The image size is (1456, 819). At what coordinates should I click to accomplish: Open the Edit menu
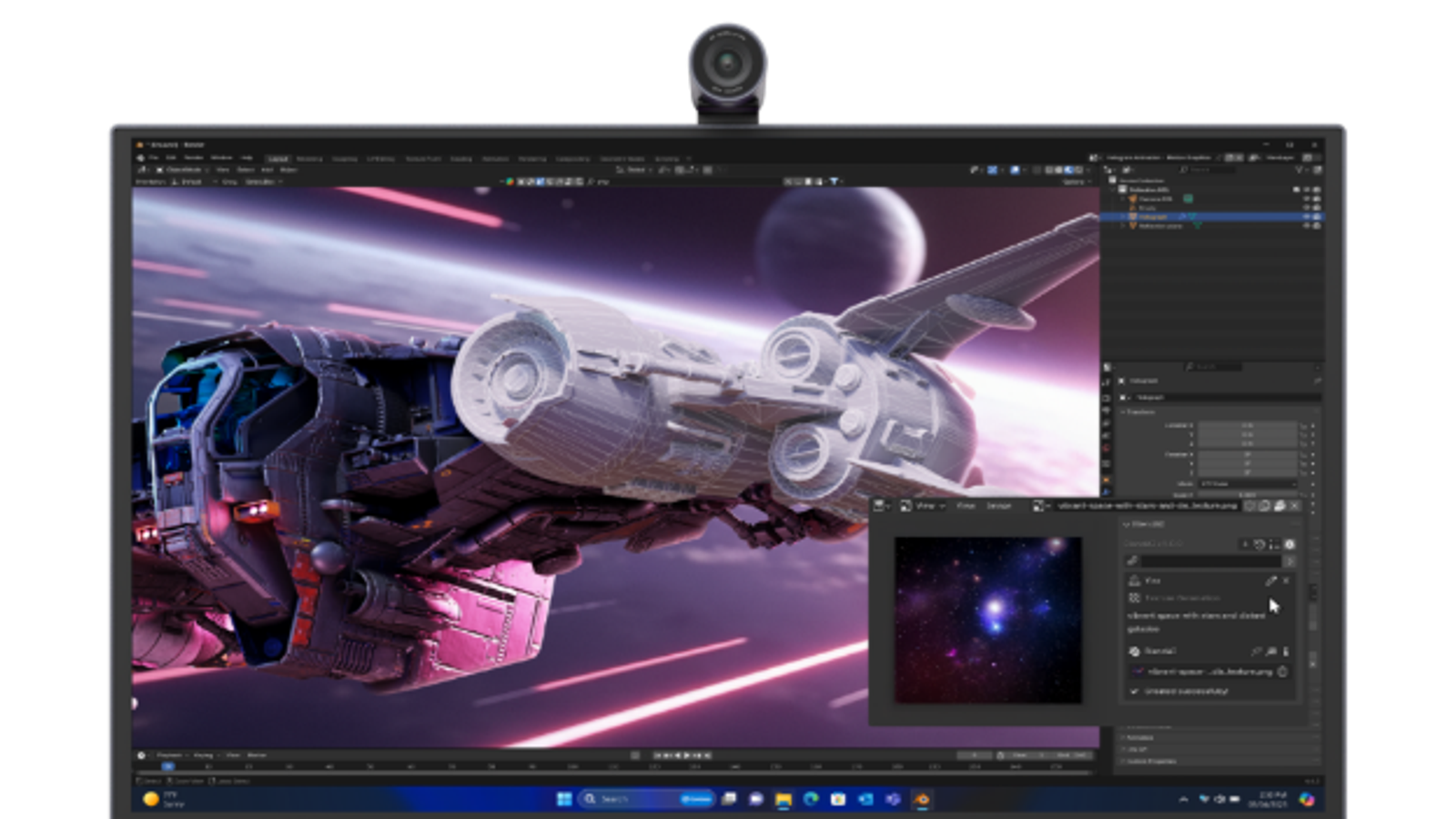click(x=171, y=157)
